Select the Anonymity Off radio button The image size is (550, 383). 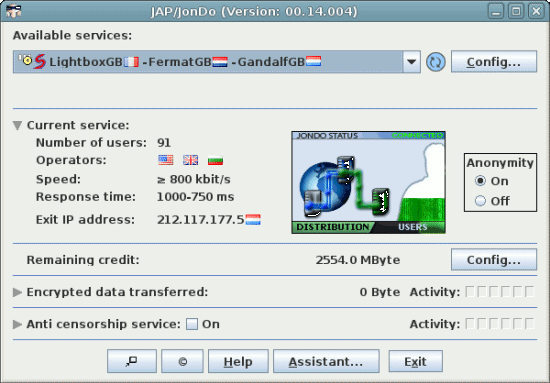click(x=480, y=201)
